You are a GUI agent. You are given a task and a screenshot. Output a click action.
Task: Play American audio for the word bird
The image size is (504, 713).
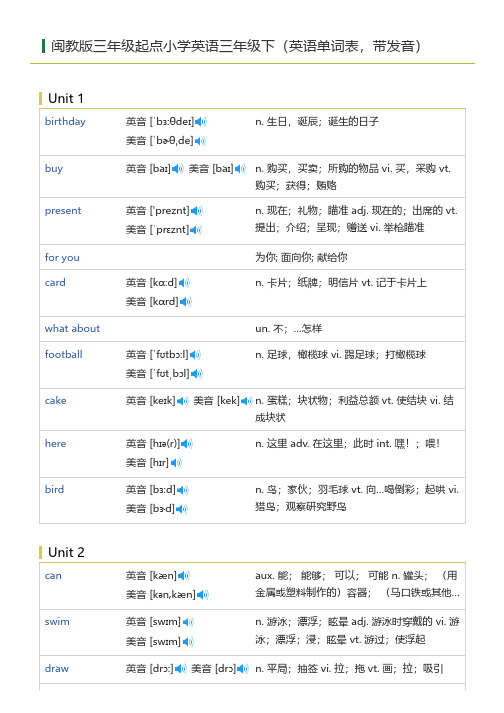[181, 509]
